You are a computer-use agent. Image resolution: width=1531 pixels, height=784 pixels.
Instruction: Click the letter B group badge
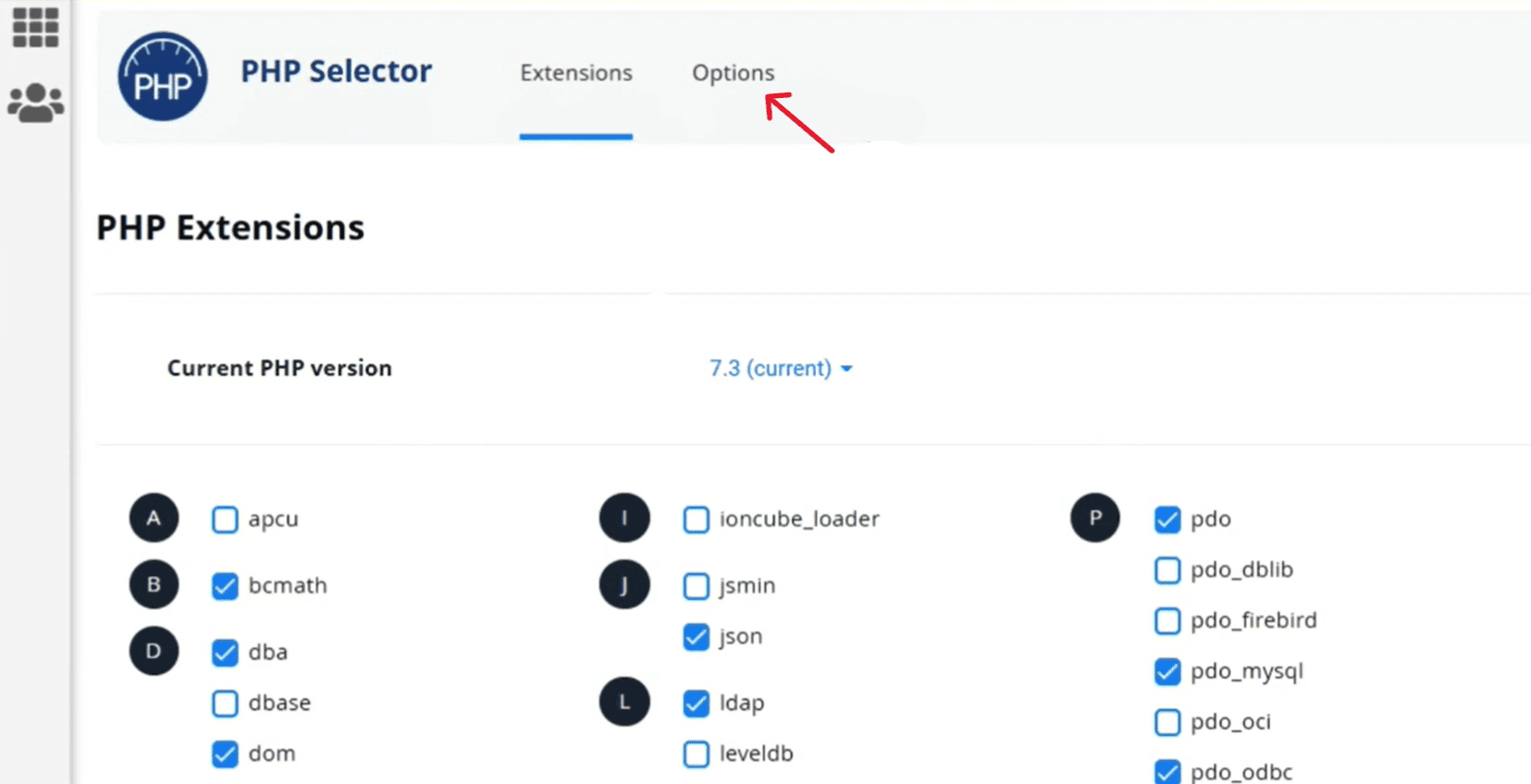click(x=154, y=585)
